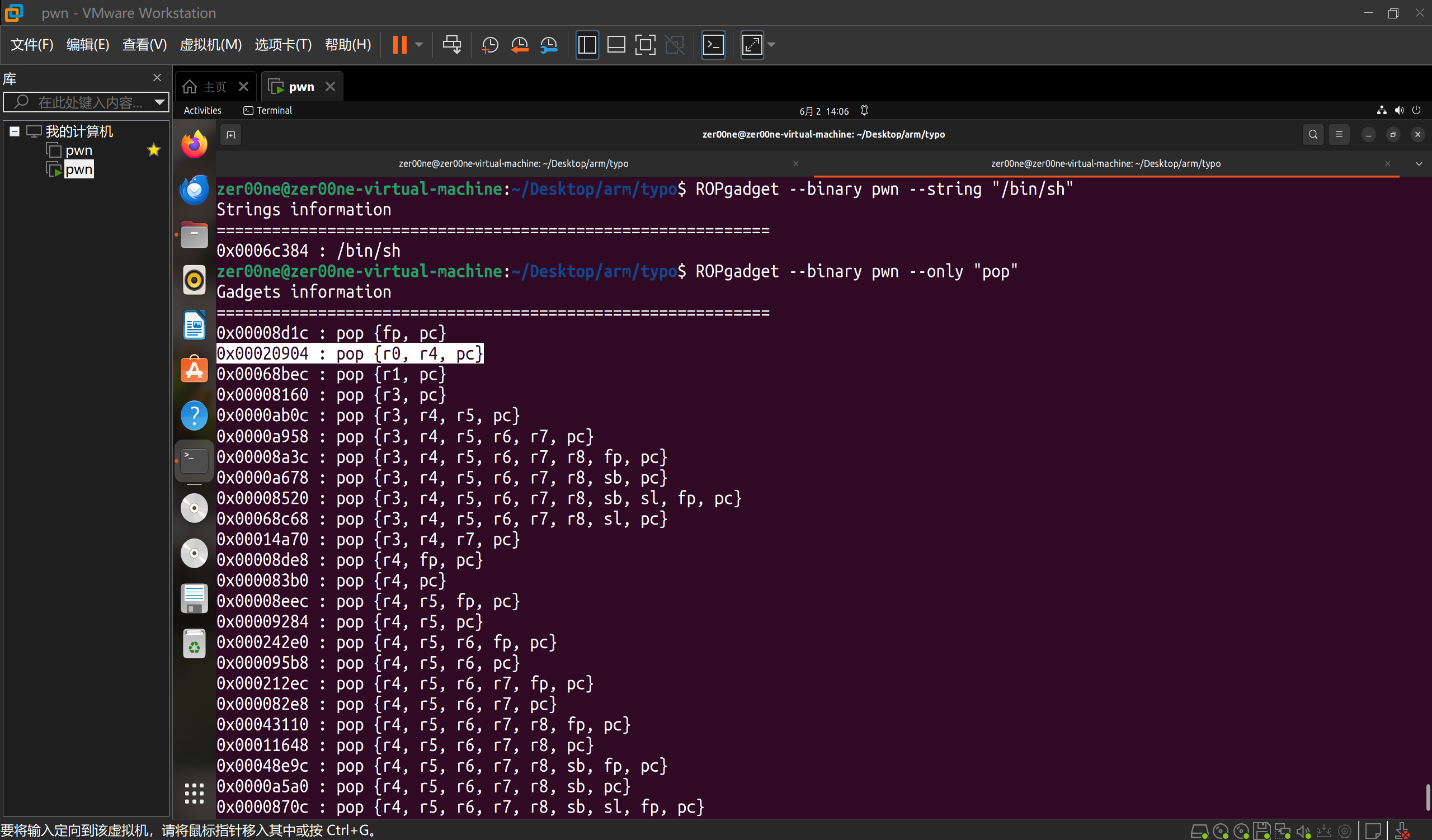Screen dimensions: 1432x840
Task: Open the console view
Action: pyautogui.click(x=713, y=44)
